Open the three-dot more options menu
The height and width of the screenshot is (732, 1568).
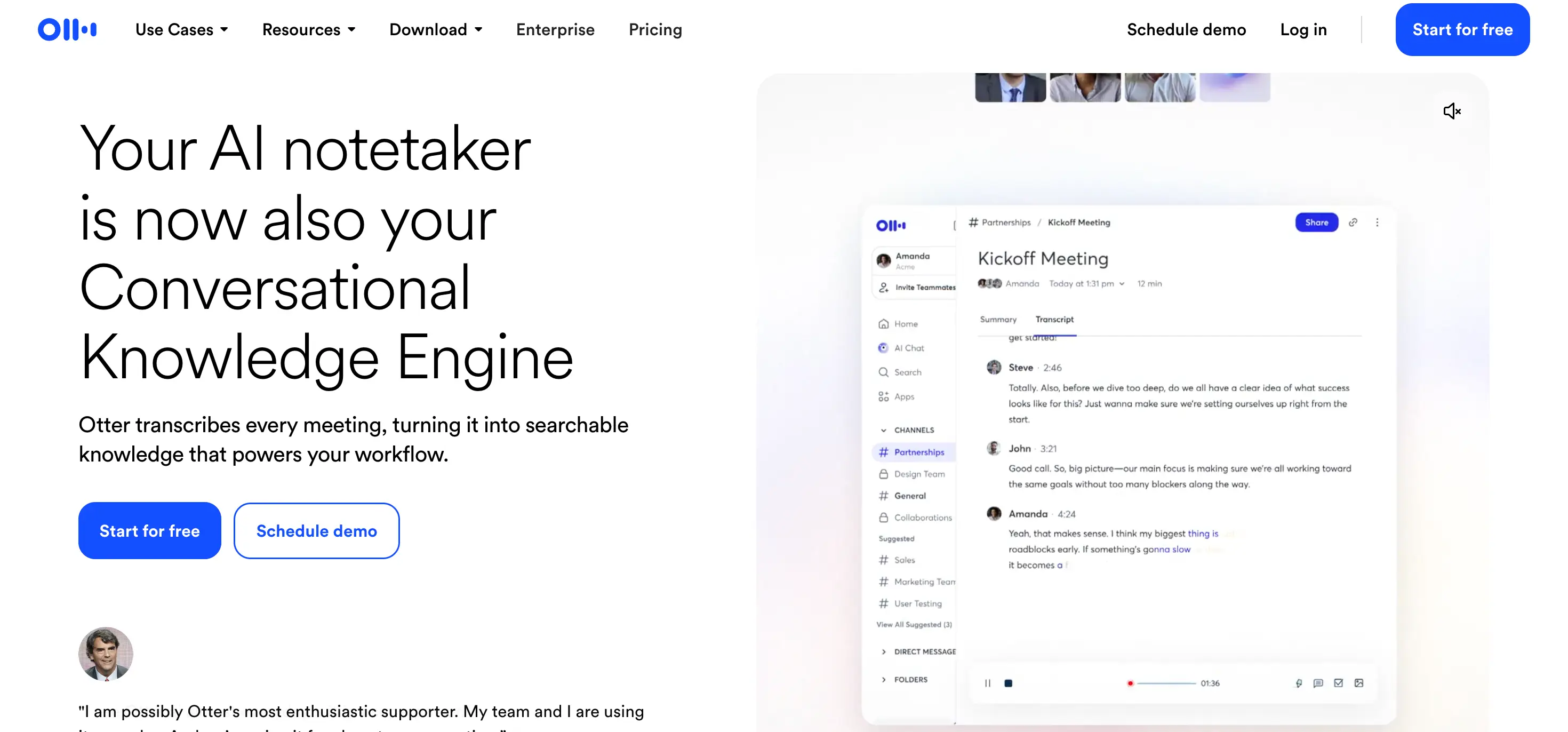(x=1378, y=222)
